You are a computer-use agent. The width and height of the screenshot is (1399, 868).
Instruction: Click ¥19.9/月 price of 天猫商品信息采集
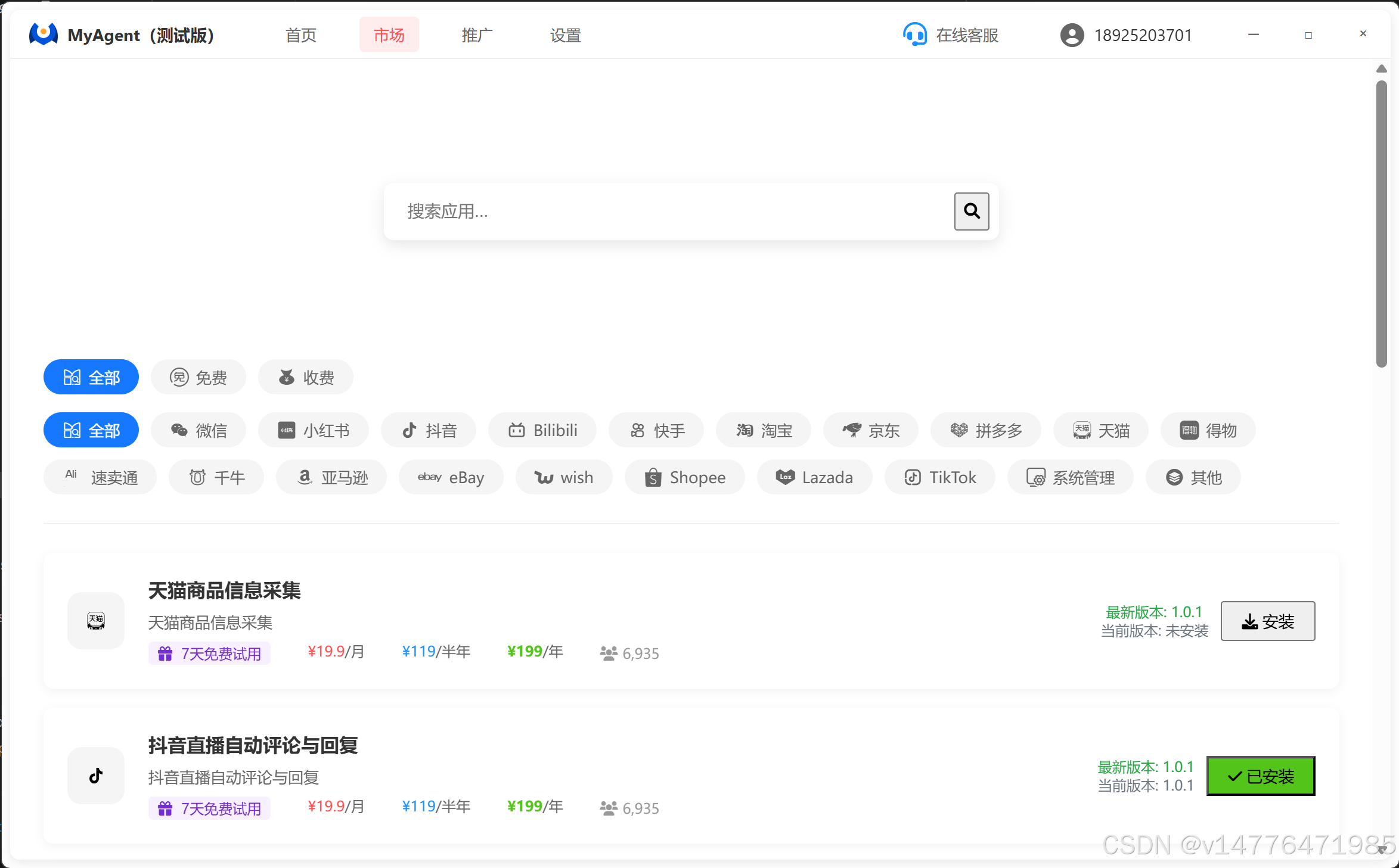(x=336, y=652)
